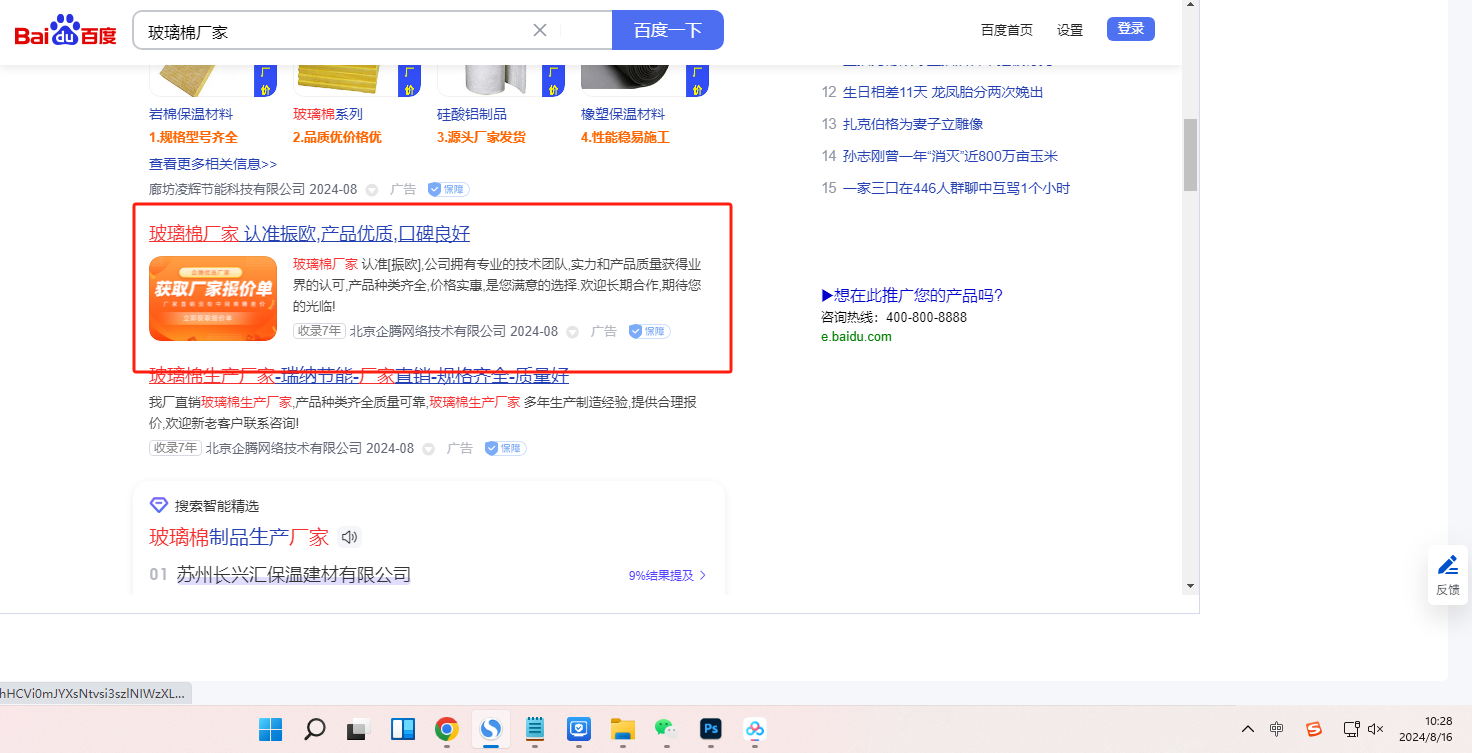Viewport: 1472px width, 753px height.
Task: Expand dropdown arrow beside 廊坊凌辉节能科技有限公司 2024-08
Action: pos(372,190)
